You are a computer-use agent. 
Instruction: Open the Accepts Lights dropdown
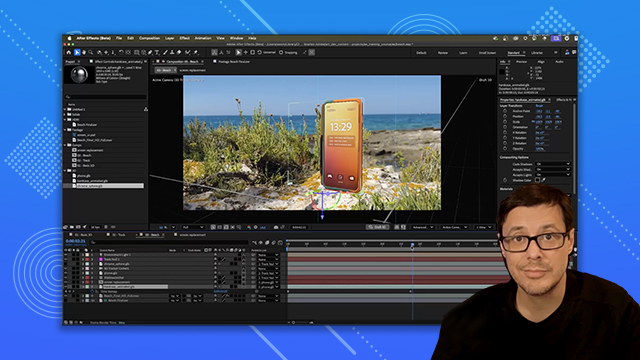tap(553, 175)
